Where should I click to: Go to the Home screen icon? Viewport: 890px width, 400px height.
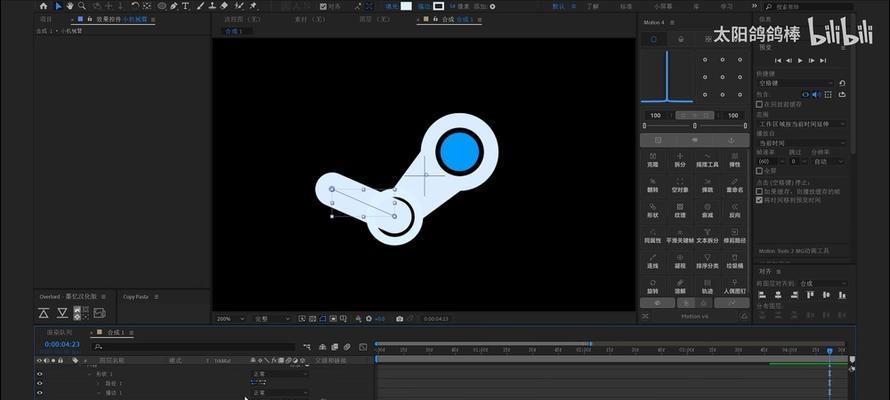coord(44,6)
